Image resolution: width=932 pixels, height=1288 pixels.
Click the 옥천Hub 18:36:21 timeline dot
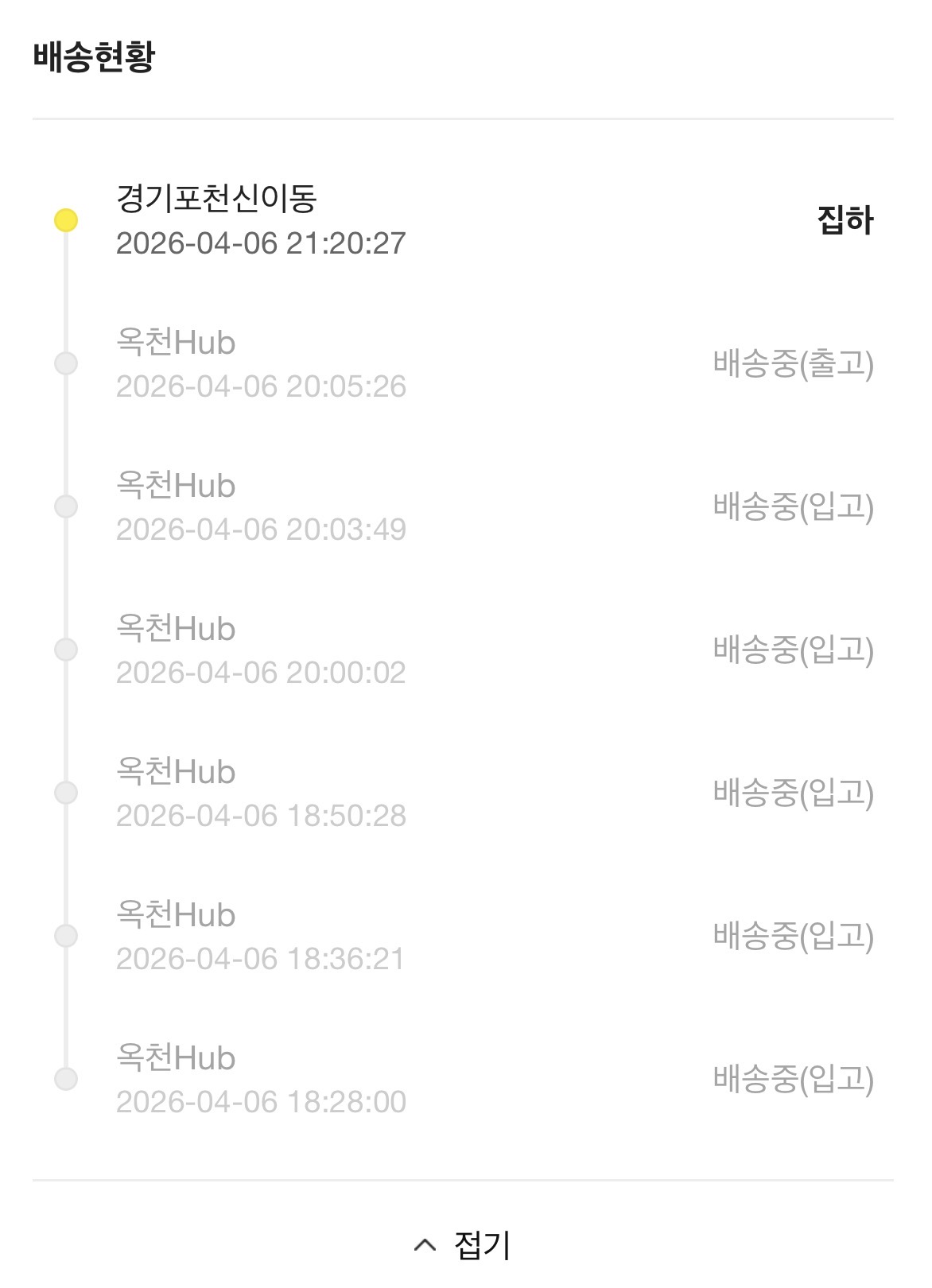tap(66, 936)
